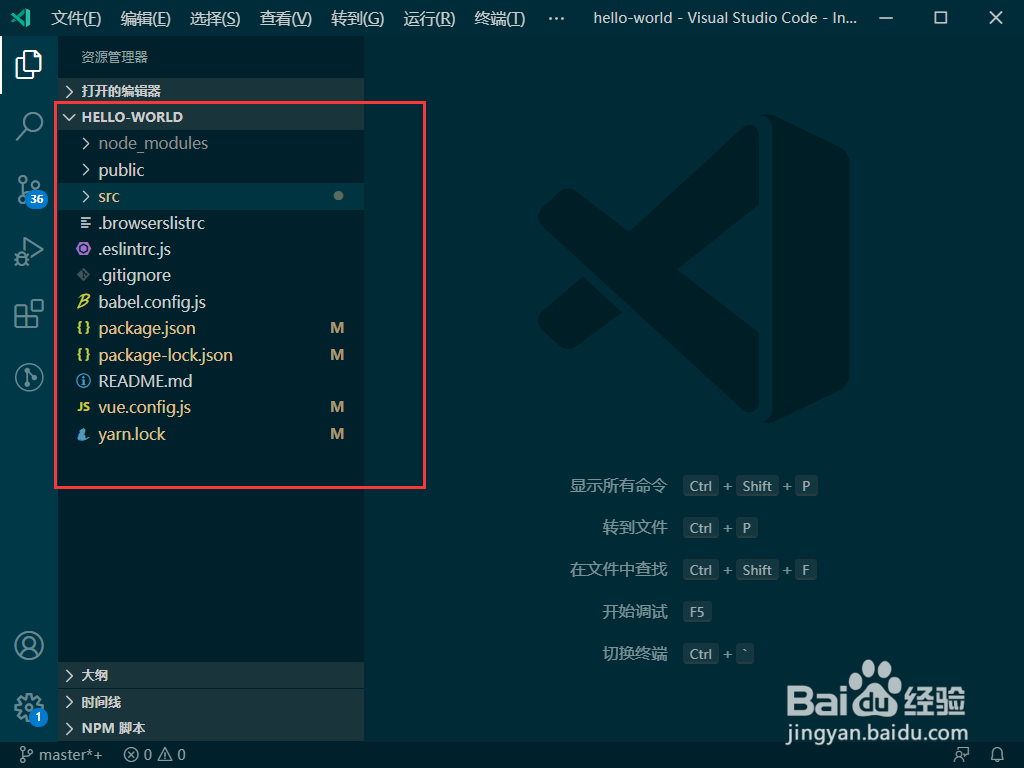Open the 查看(V) menu
Viewport: 1024px width, 768px height.
pyautogui.click(x=285, y=18)
